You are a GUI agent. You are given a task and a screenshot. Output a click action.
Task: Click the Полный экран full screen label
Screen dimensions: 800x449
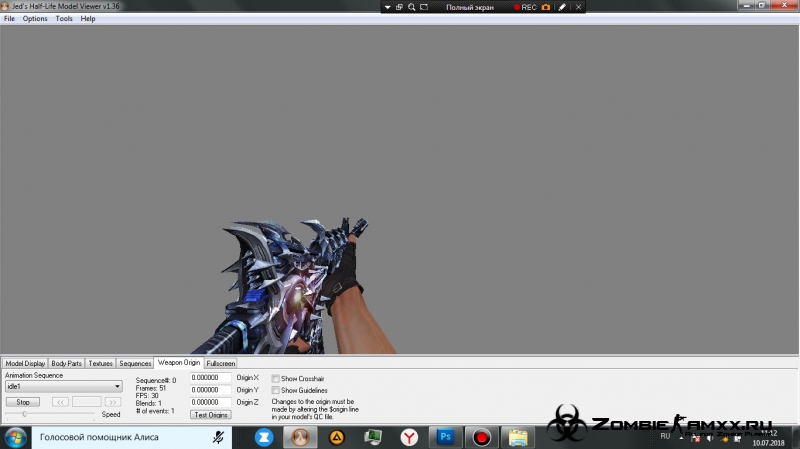point(470,7)
